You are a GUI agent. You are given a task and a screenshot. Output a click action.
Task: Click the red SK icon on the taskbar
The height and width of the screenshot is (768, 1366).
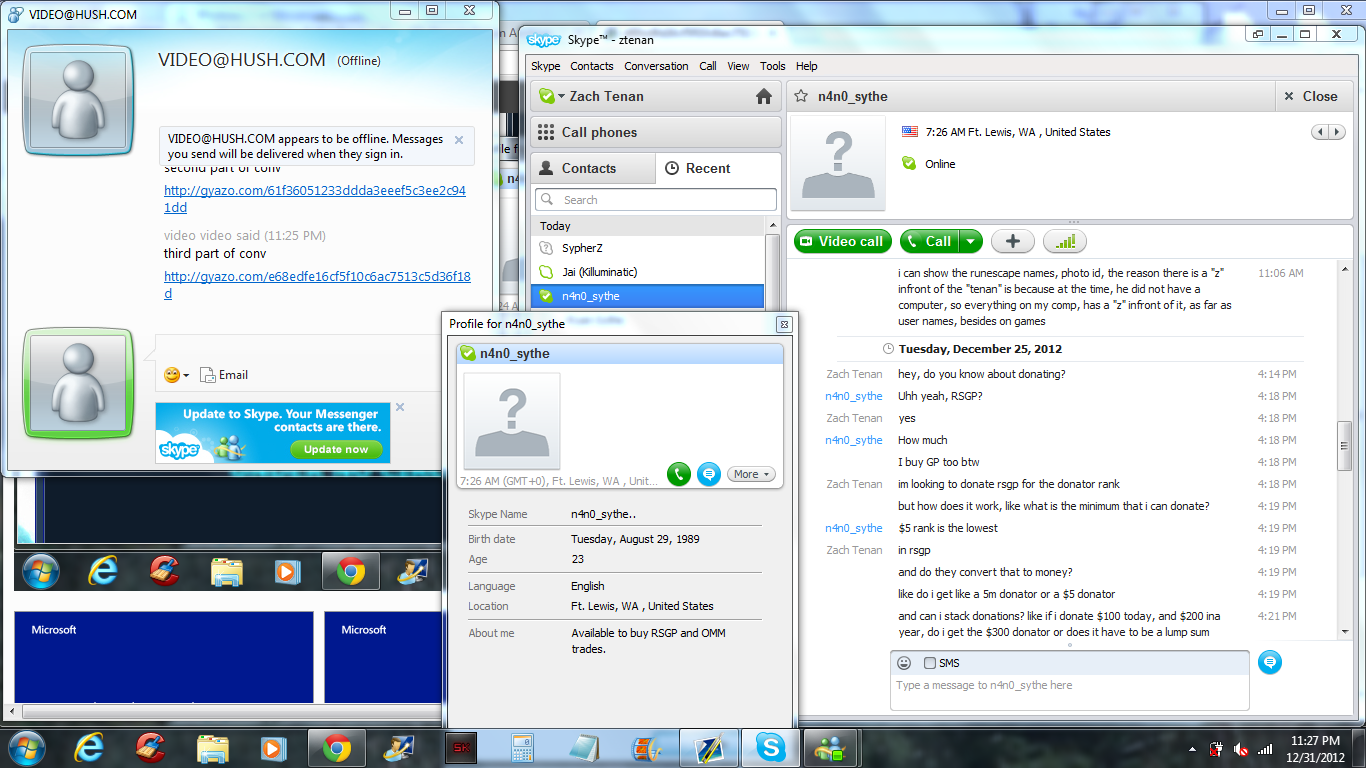461,747
